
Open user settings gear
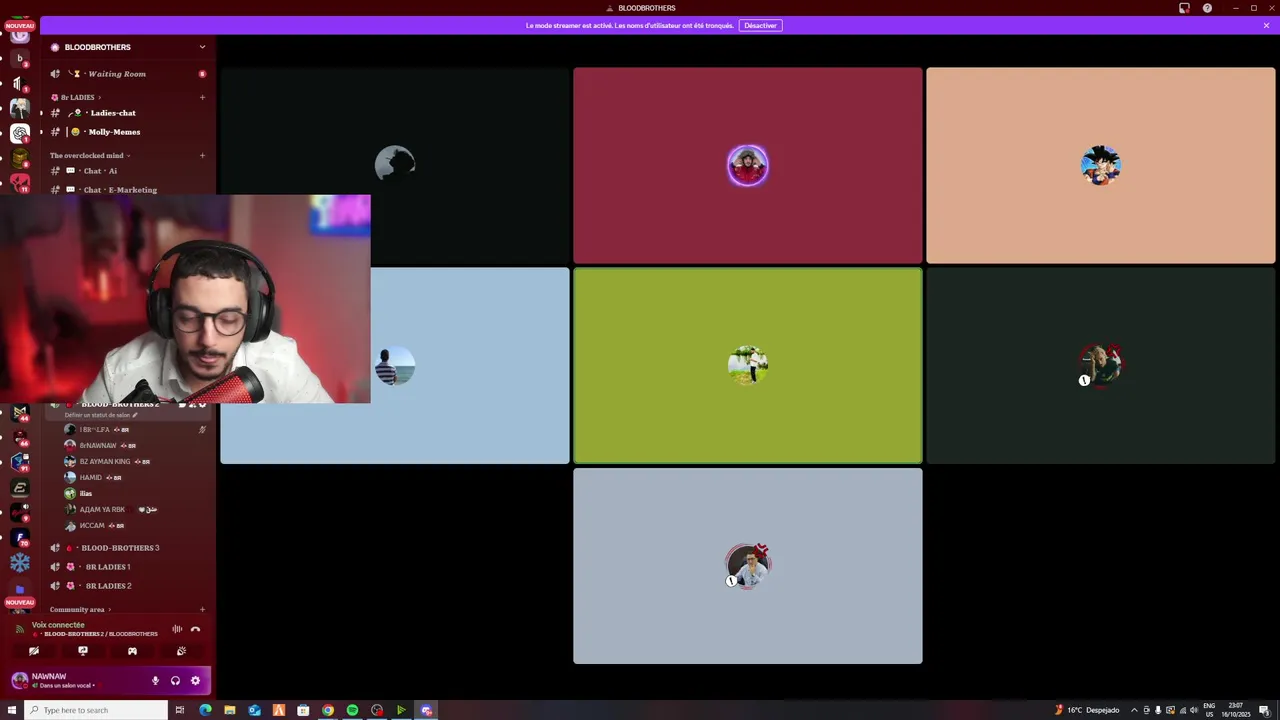(x=195, y=681)
